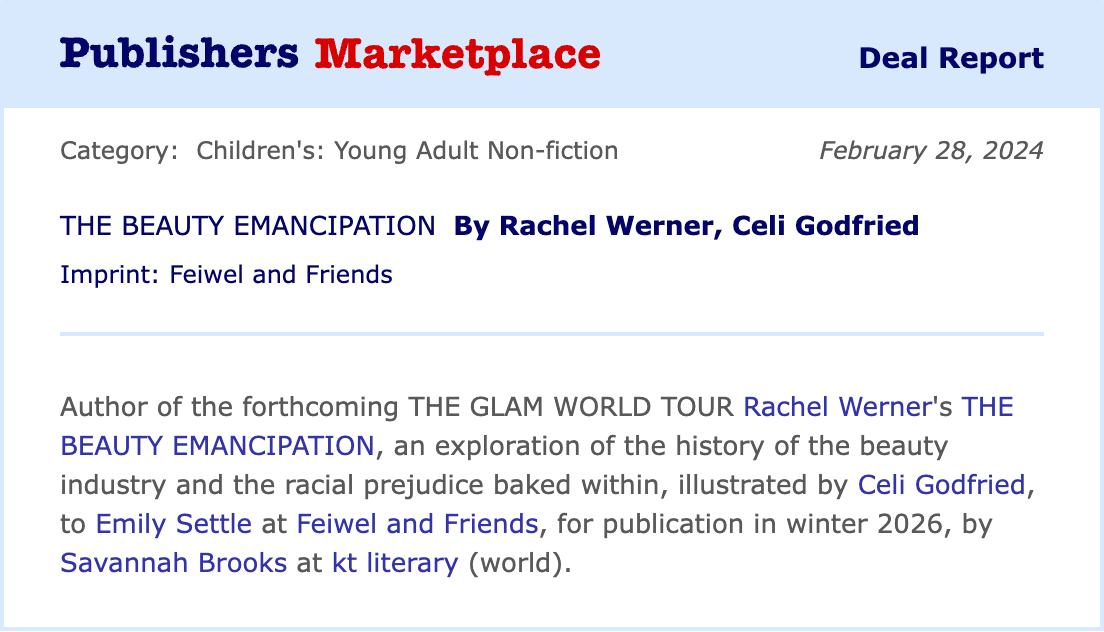Open the Emily Settle editor link

click(x=173, y=524)
